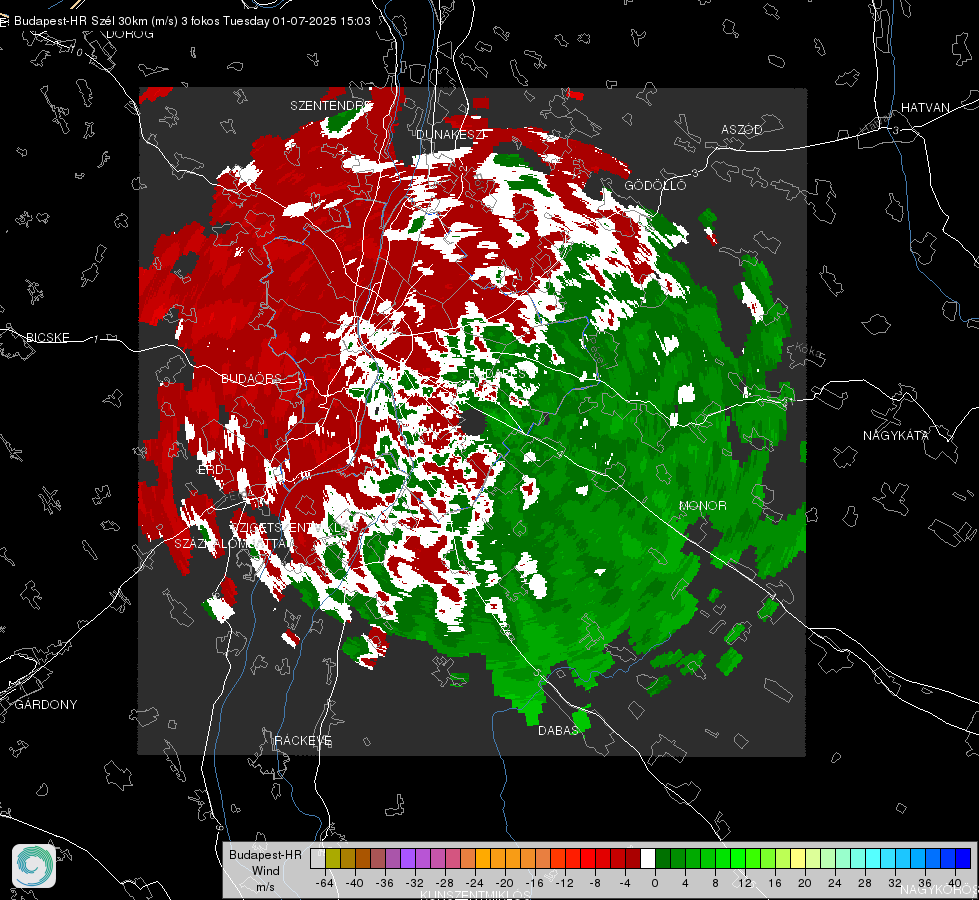Viewport: 979px width, 900px height.
Task: Click the black radar site center dot
Action: 473,423
